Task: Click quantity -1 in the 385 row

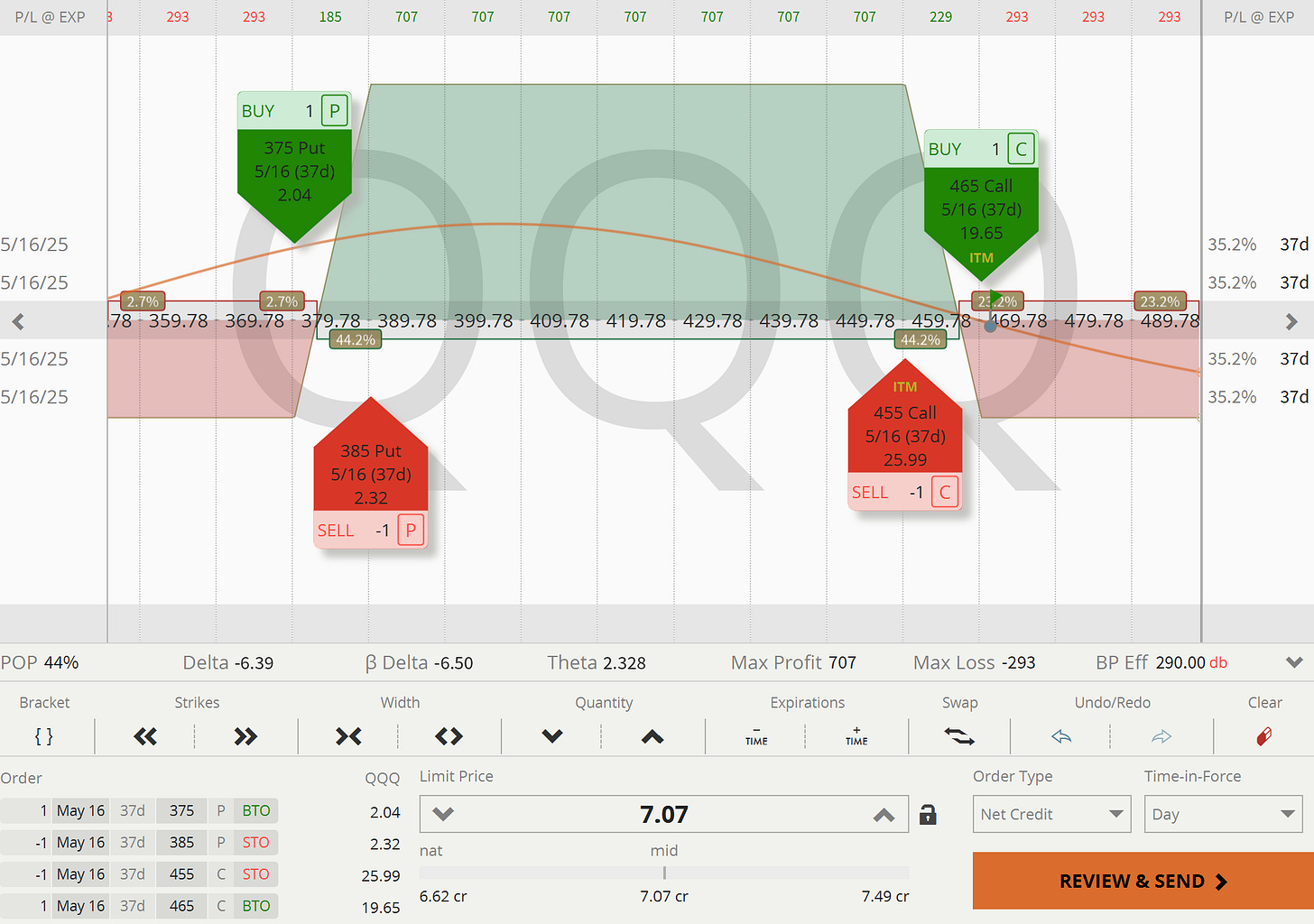Action: (x=41, y=842)
